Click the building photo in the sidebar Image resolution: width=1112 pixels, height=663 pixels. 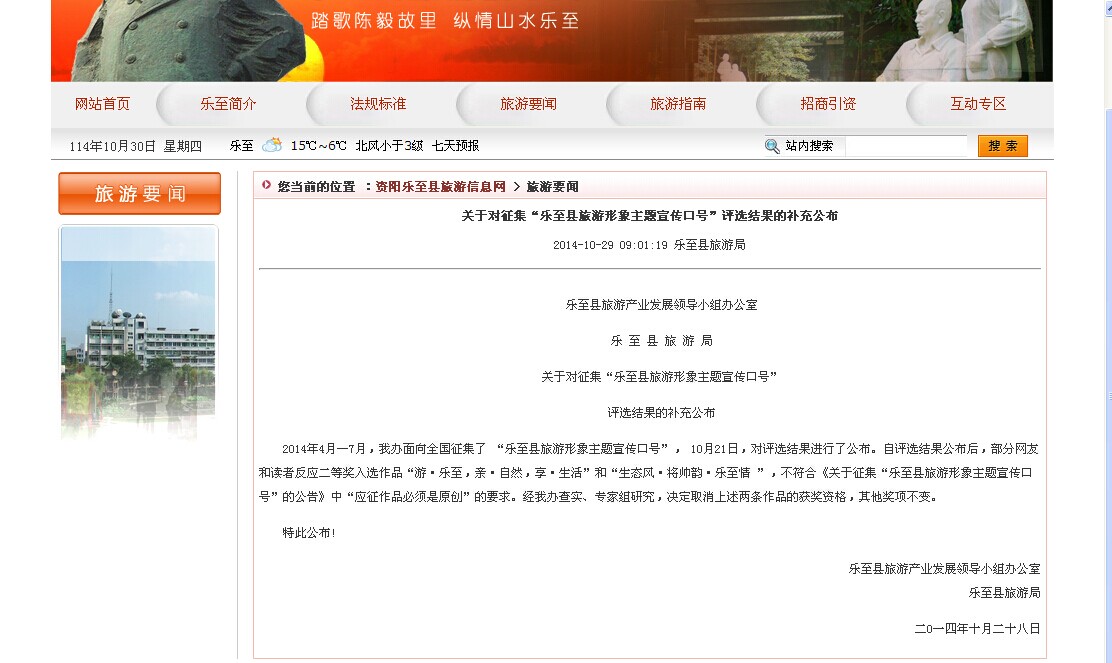pos(139,330)
